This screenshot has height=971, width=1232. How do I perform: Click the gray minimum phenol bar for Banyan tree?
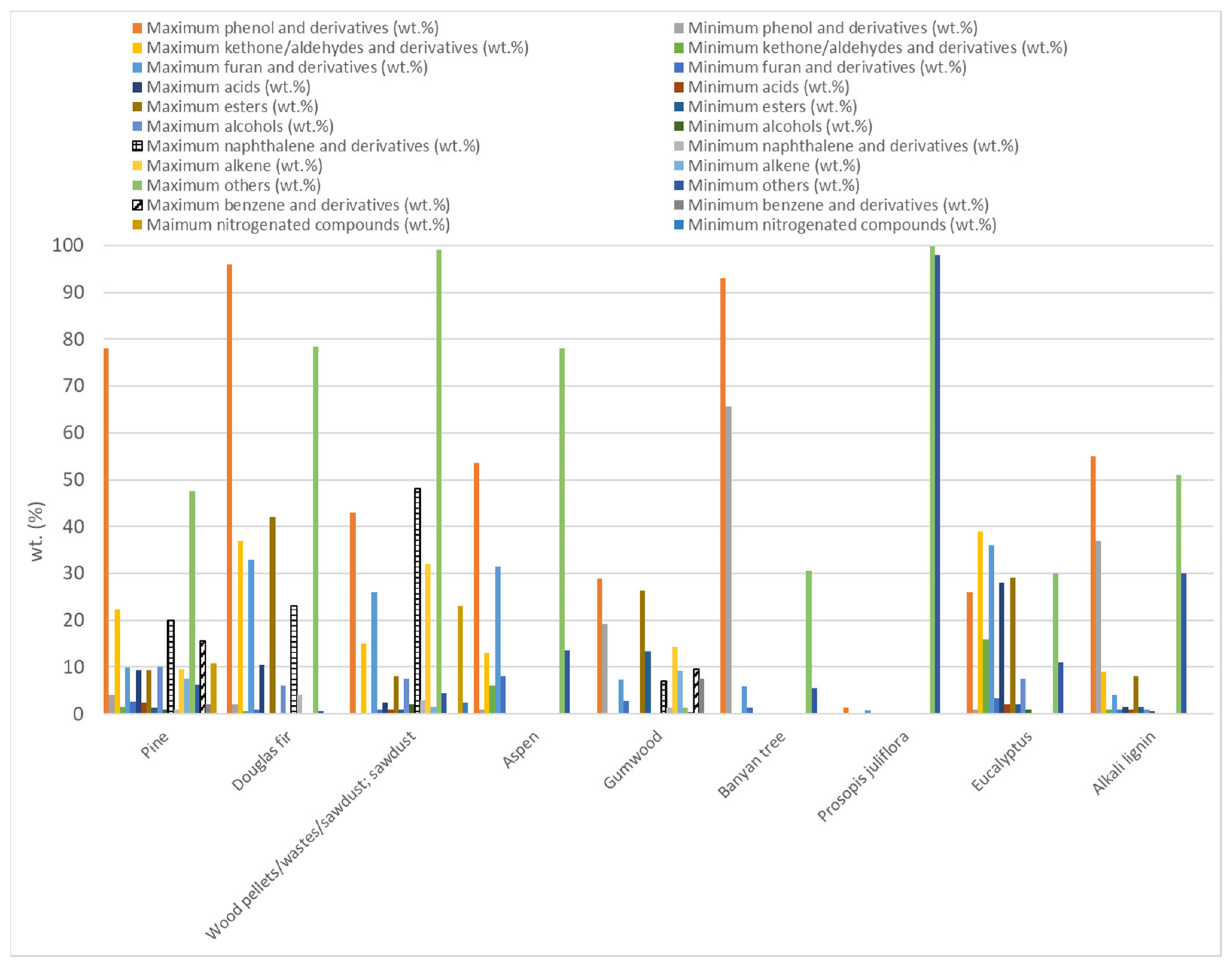pos(728,559)
